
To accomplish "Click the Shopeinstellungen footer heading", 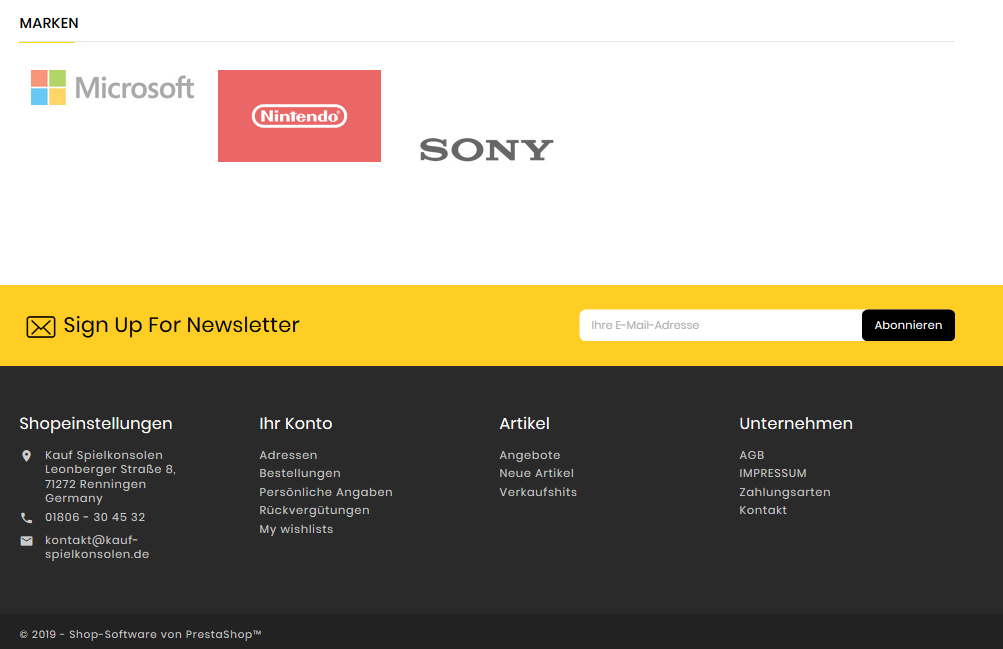I will [x=96, y=423].
